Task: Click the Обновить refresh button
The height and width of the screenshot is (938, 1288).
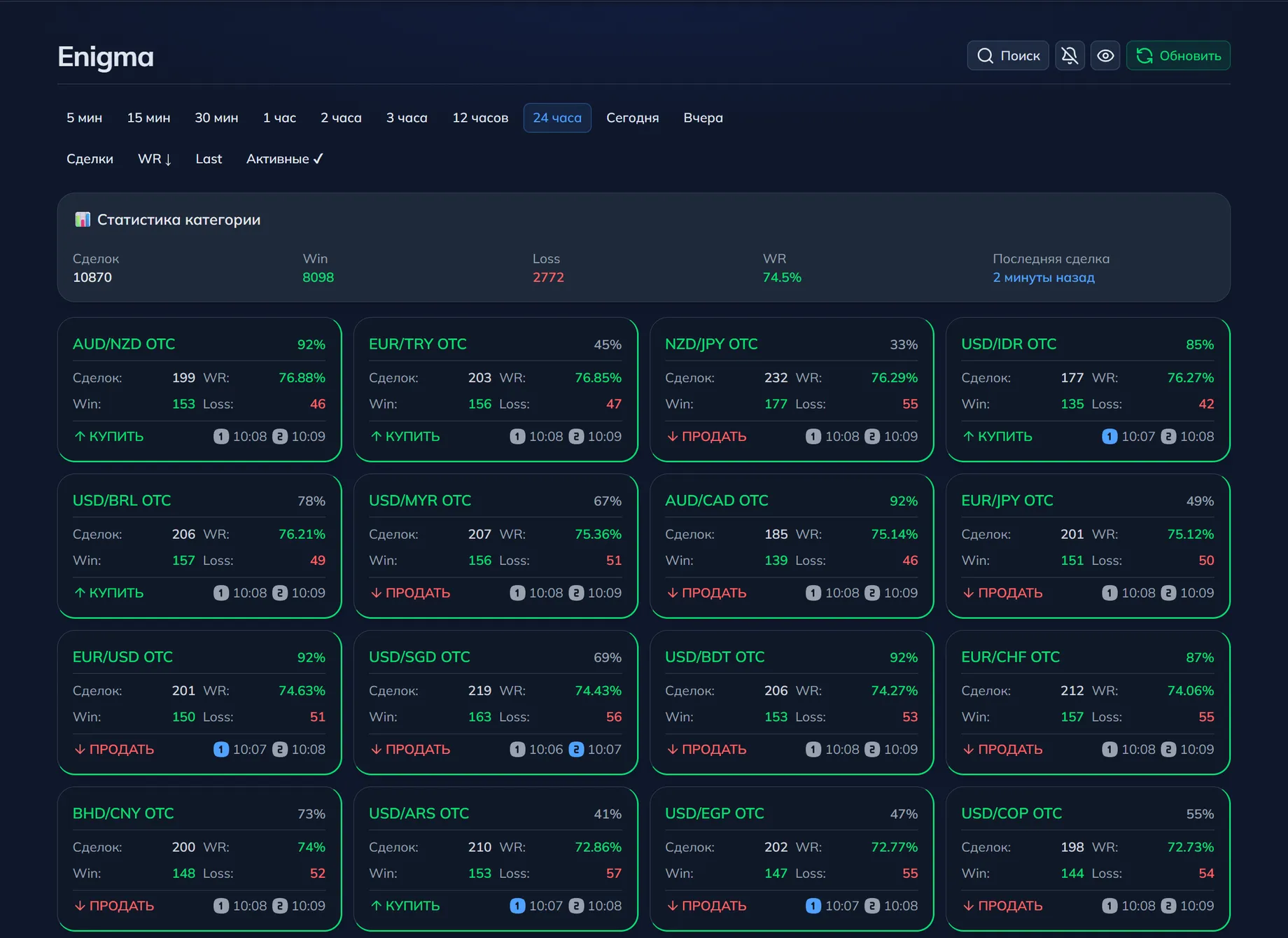Action: (x=1178, y=56)
